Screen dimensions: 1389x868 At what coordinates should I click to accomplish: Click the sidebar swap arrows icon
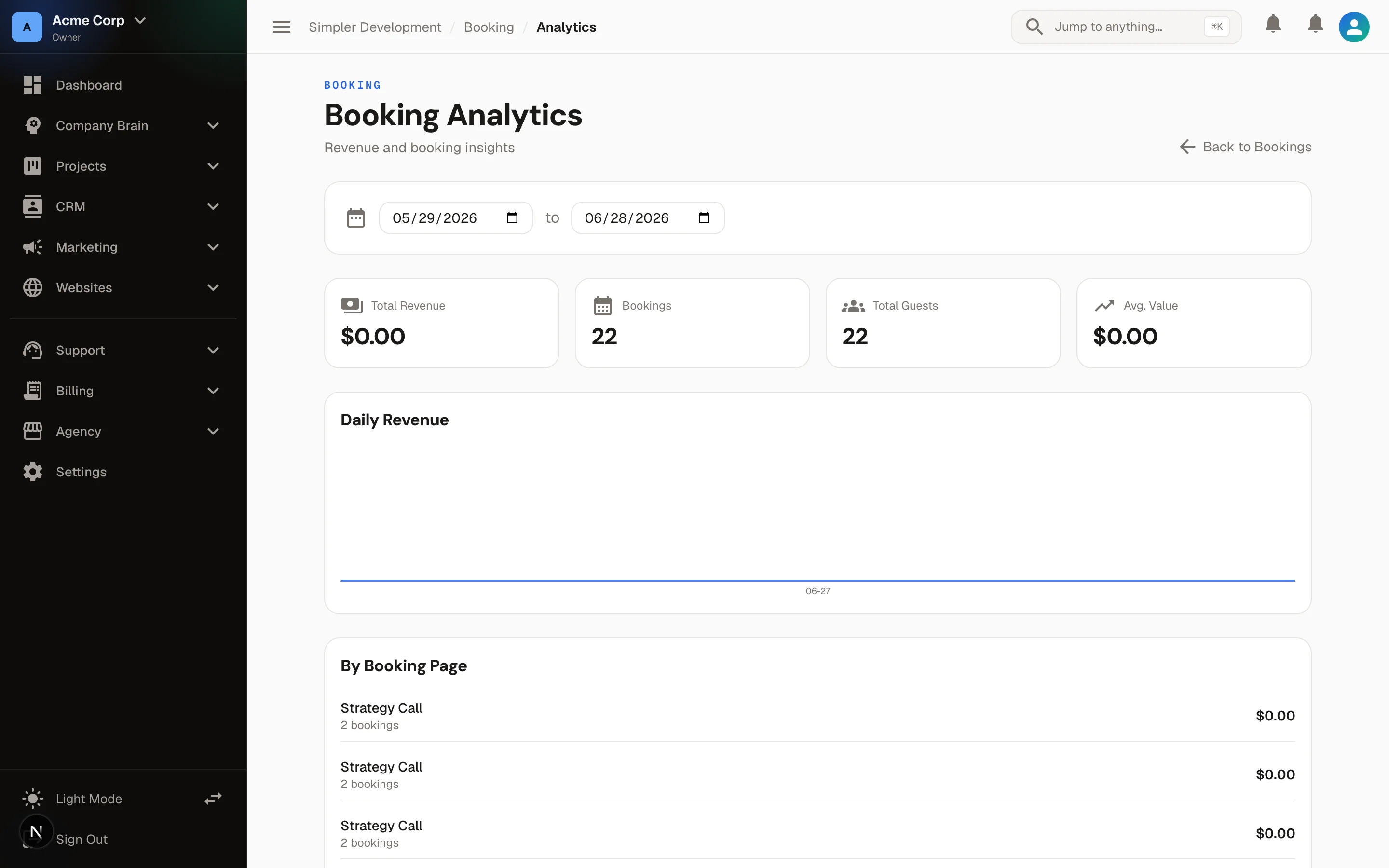213,799
